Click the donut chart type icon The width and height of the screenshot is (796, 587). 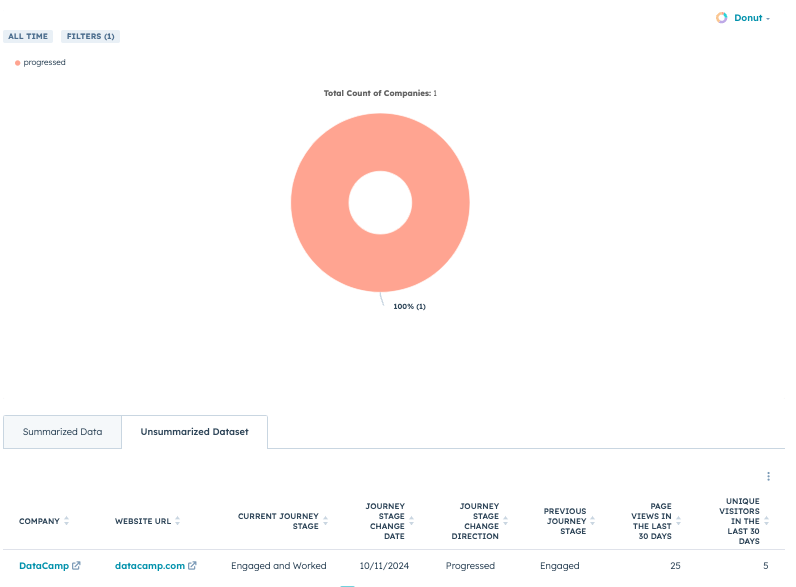[722, 18]
